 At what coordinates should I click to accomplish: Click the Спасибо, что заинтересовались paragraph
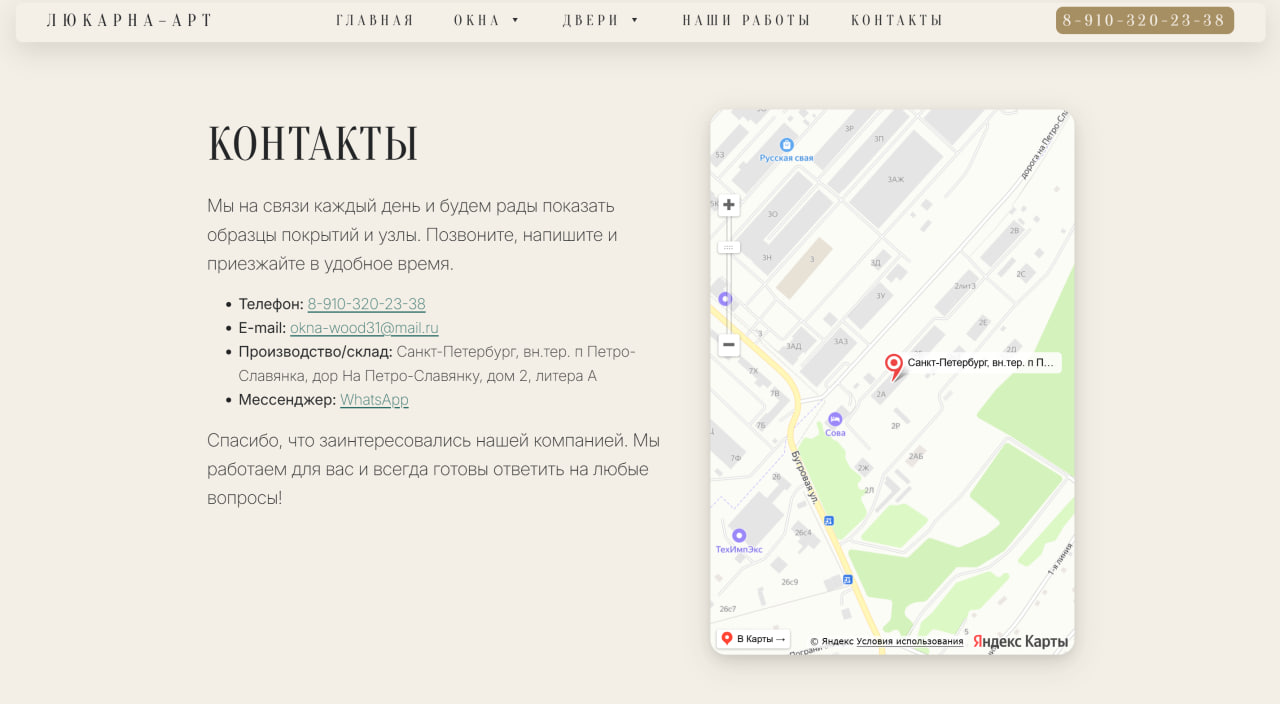pos(434,469)
